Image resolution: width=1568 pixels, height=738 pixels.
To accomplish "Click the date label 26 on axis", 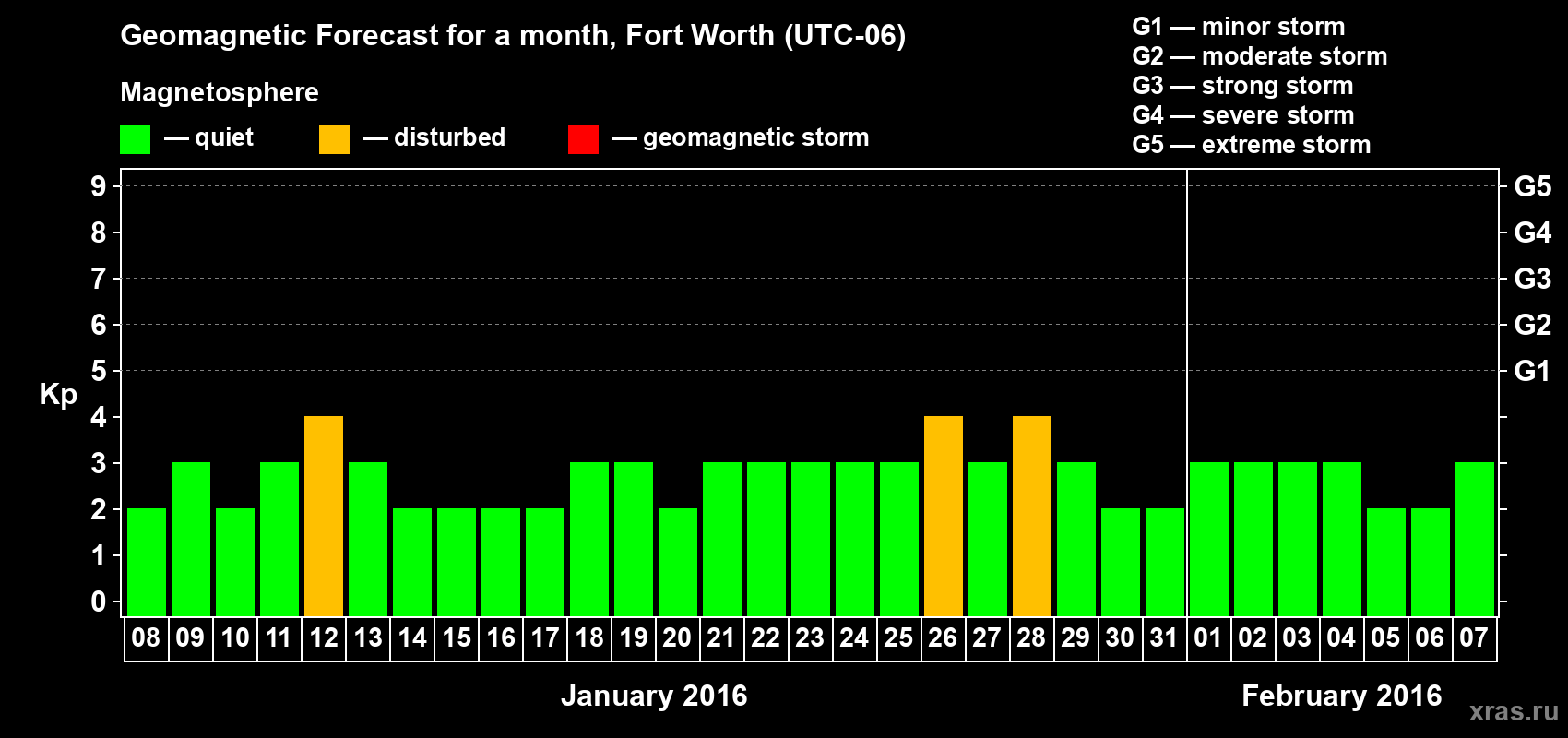I will [x=944, y=638].
